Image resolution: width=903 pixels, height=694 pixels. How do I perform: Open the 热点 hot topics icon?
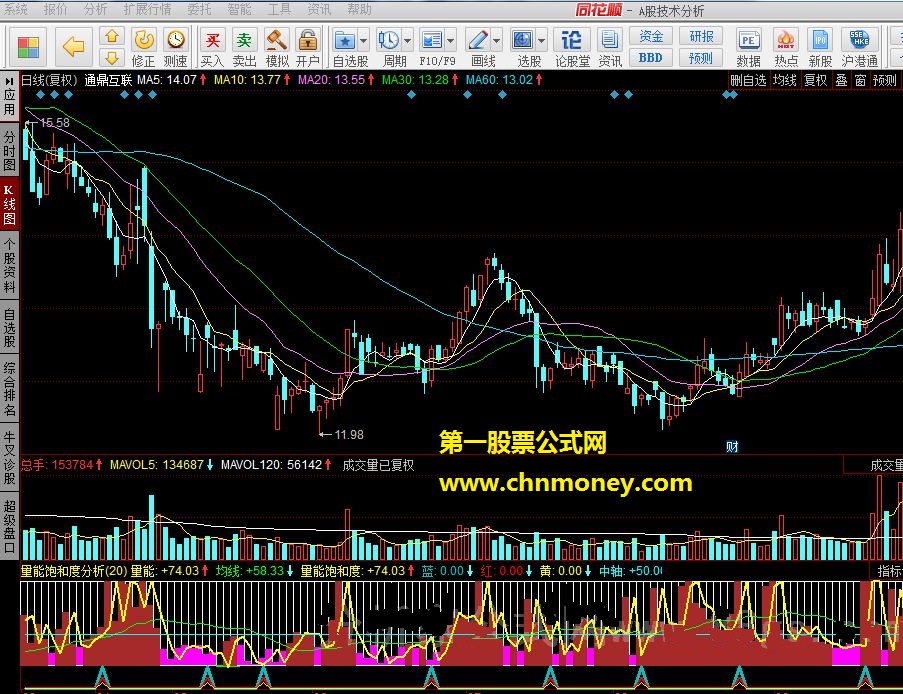click(786, 47)
